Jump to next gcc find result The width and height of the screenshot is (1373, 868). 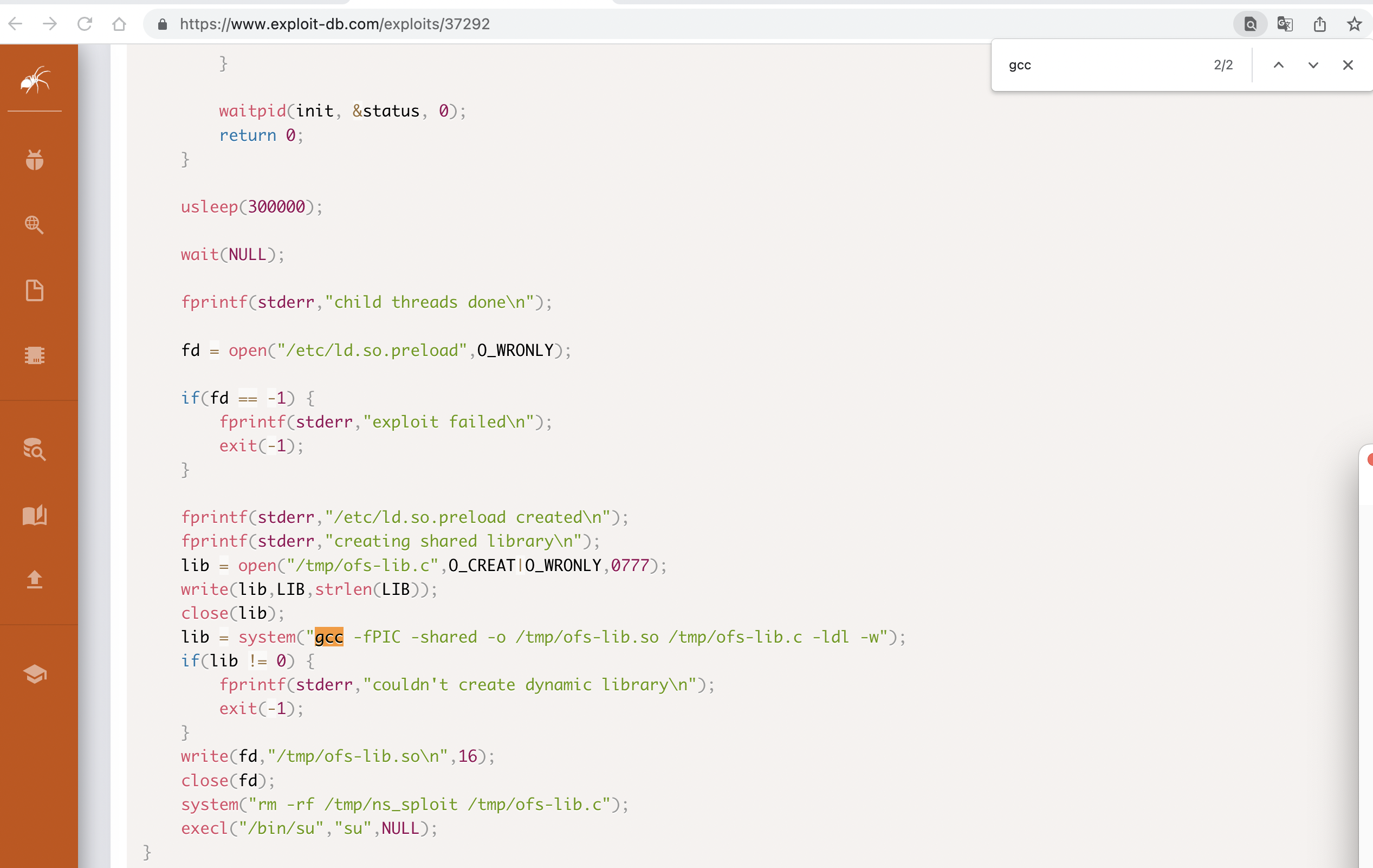coord(1313,65)
